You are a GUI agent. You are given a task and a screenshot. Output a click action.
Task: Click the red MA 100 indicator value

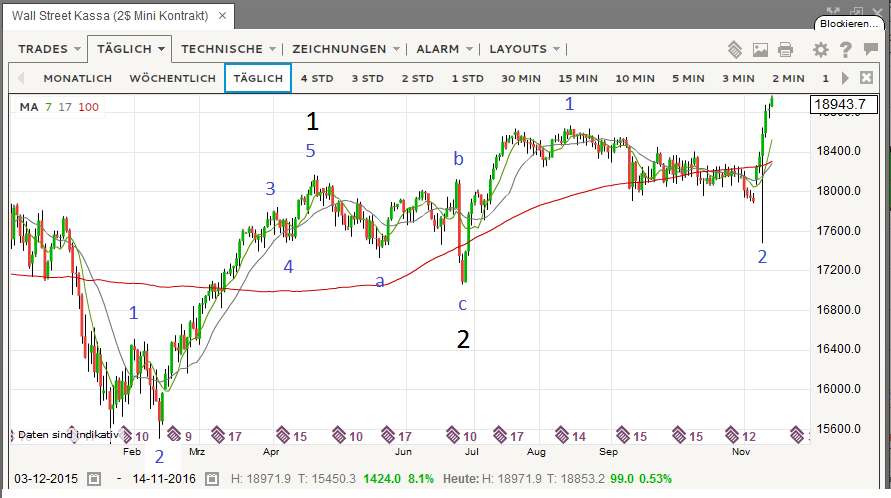point(88,107)
